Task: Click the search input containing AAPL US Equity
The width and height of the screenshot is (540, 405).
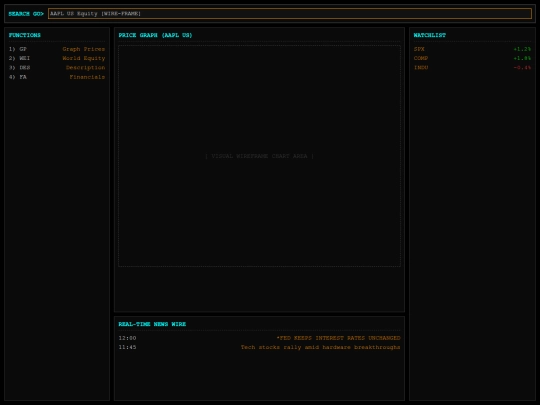Action: [290, 13]
